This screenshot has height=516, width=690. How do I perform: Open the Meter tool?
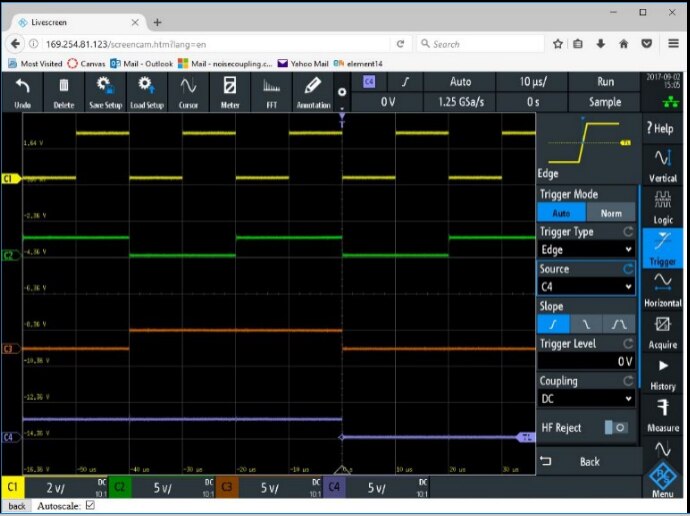(x=229, y=91)
